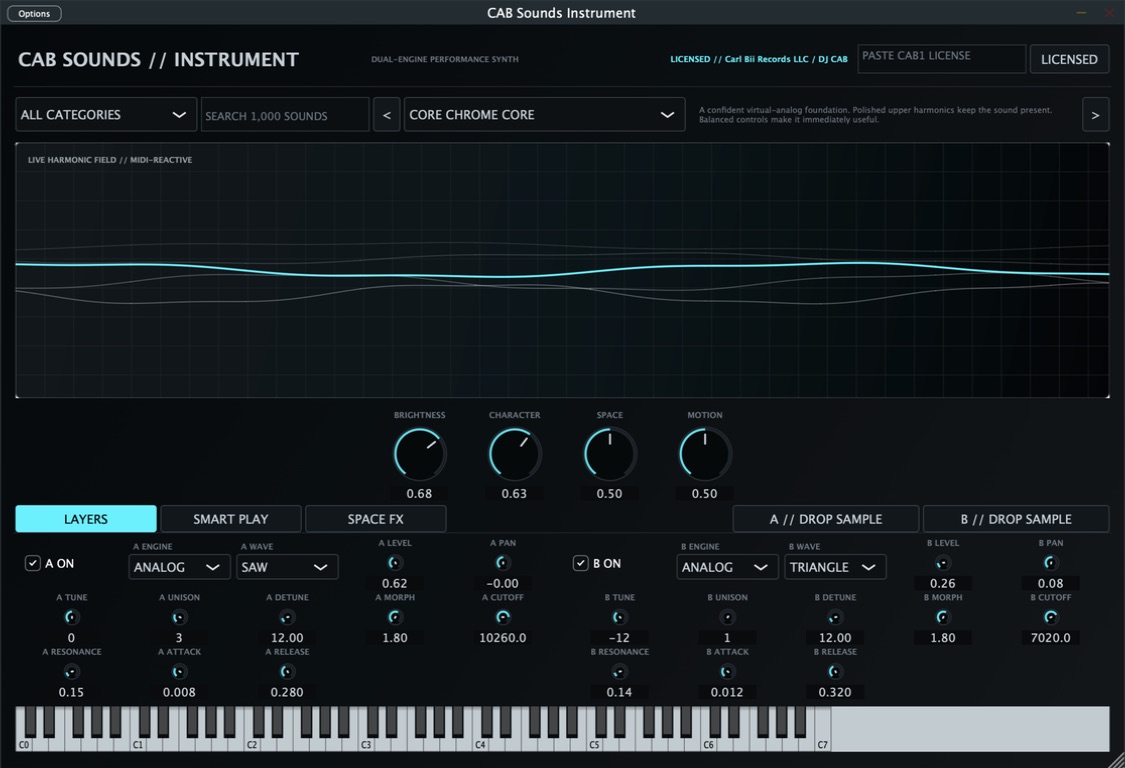Open the B Engine Analog dropdown

727,567
